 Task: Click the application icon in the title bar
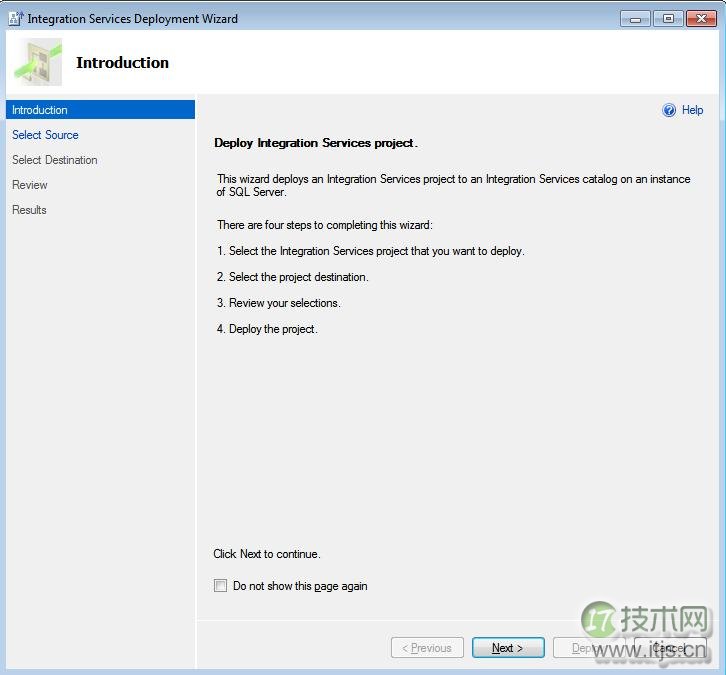[15, 18]
